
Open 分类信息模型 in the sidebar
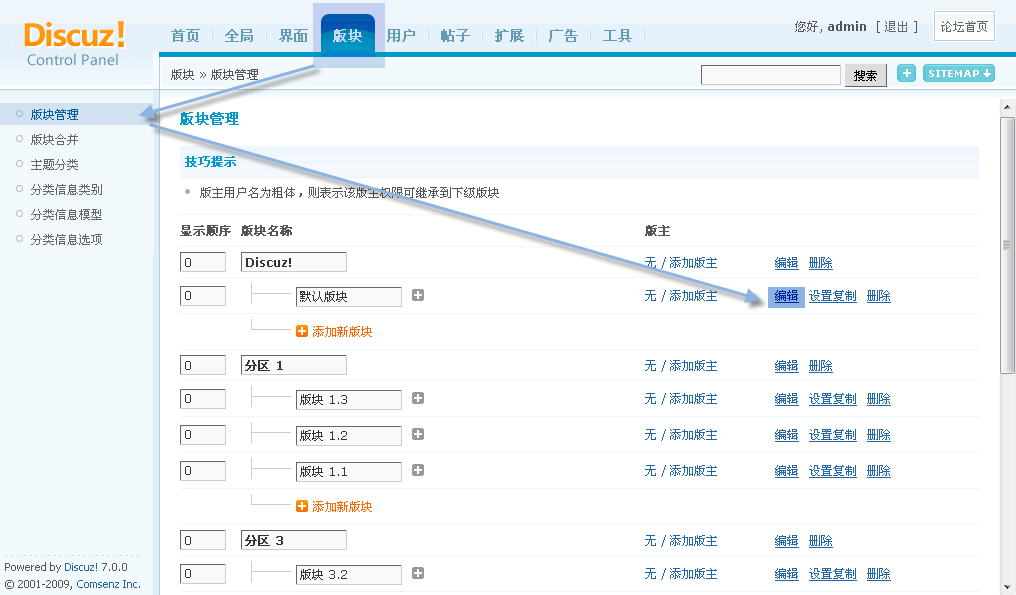click(x=66, y=215)
